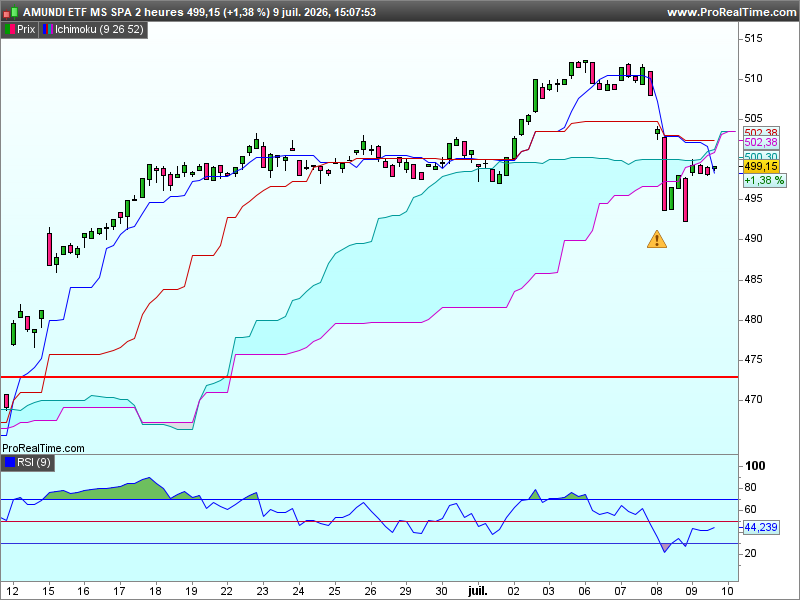Viewport: 800px width, 600px height.
Task: Click the Ichimoku colored lines icon
Action: coord(47,30)
